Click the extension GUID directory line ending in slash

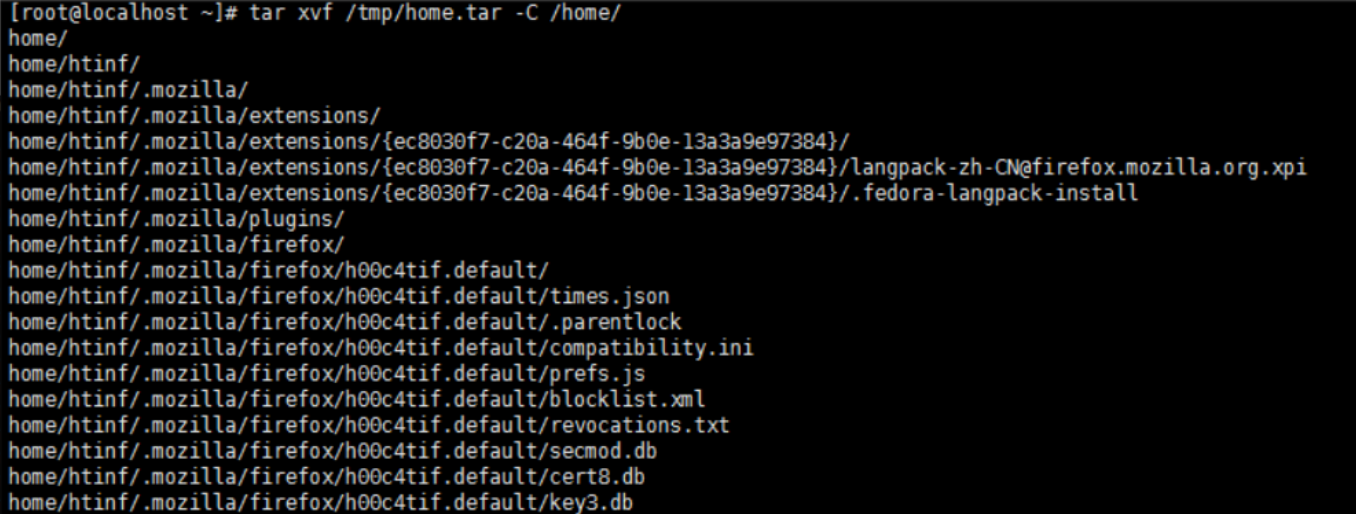[430, 141]
